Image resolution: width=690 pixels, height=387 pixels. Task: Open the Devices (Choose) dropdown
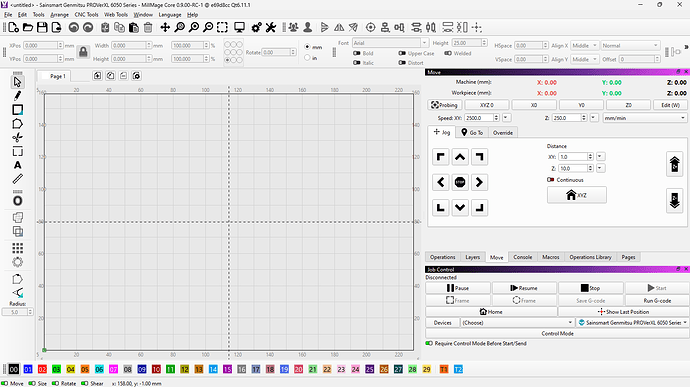517,323
